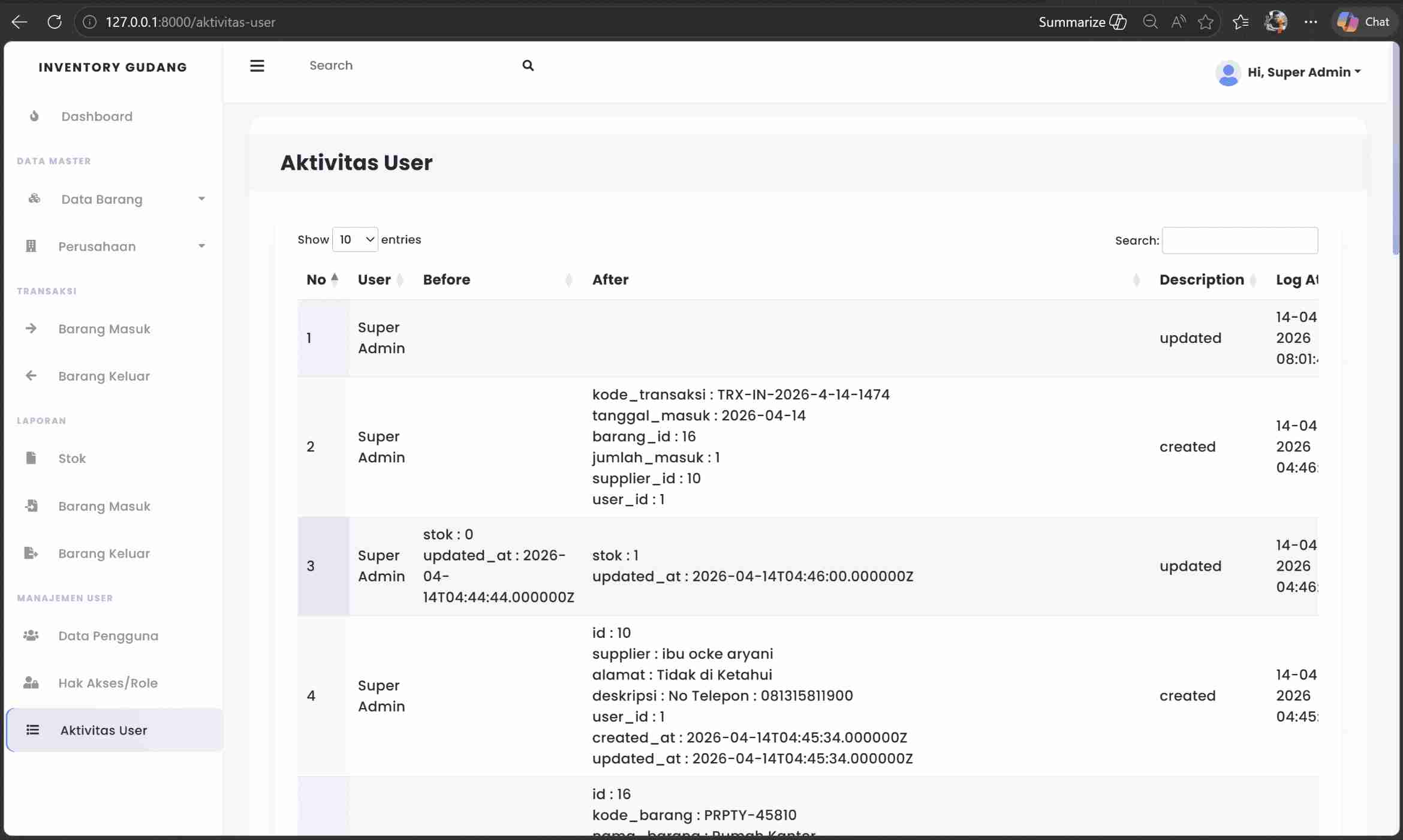Screen dimensions: 1403x840
Task: Open the read aloud icon
Action: coord(1178,22)
